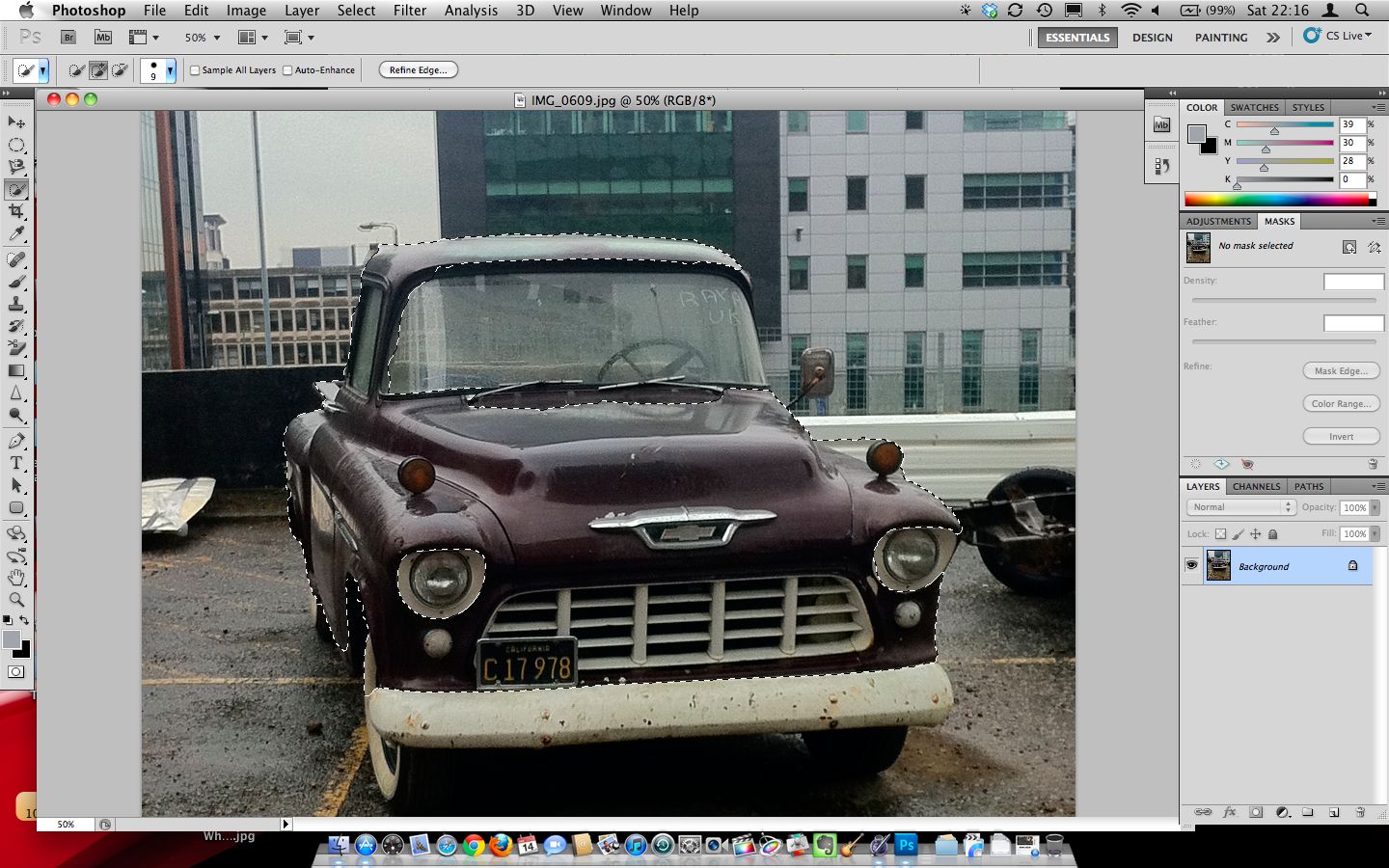Select the Gradient tool
The height and width of the screenshot is (868, 1389).
click(16, 370)
